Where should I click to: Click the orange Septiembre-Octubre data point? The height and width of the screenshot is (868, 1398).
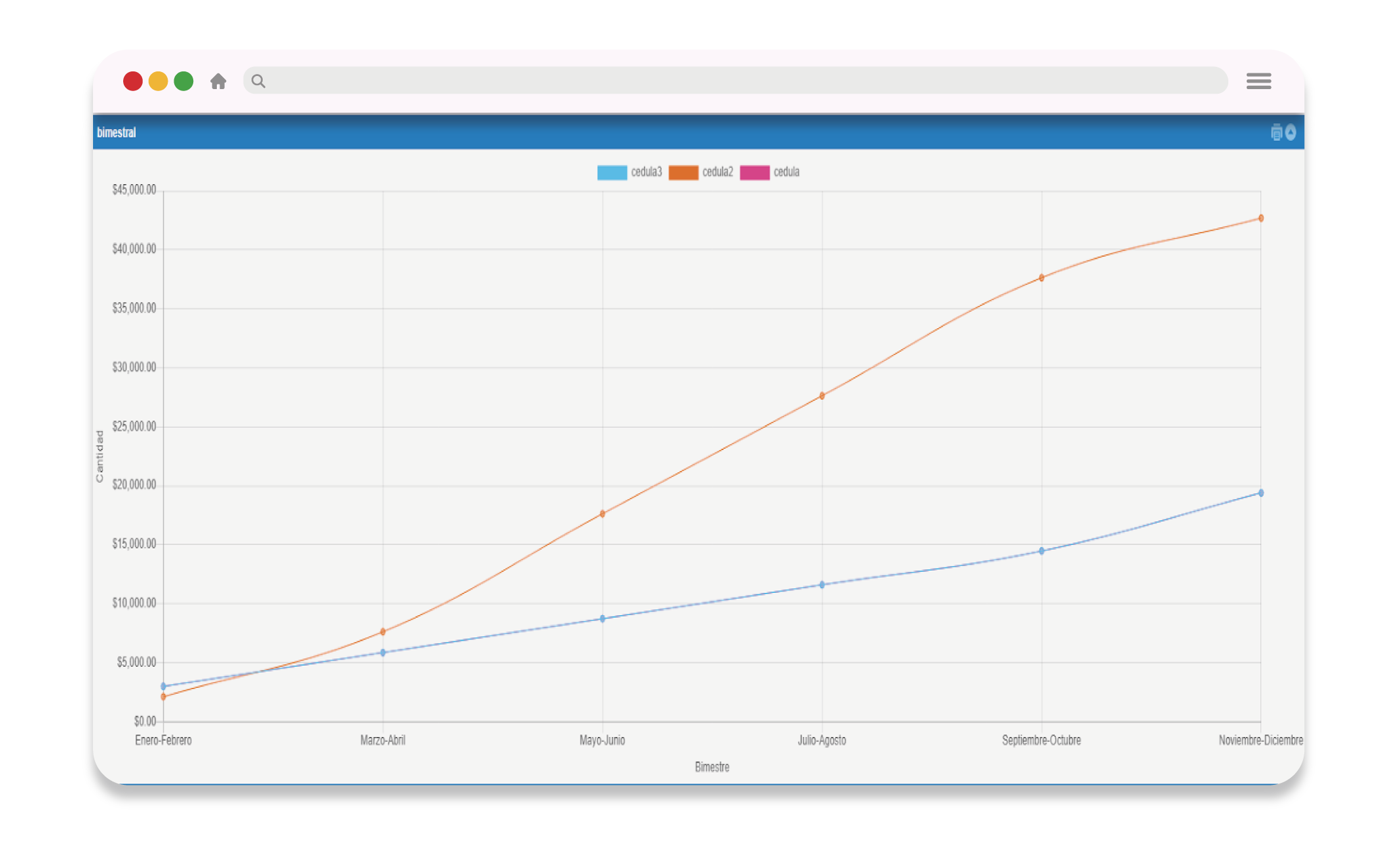point(1042,278)
